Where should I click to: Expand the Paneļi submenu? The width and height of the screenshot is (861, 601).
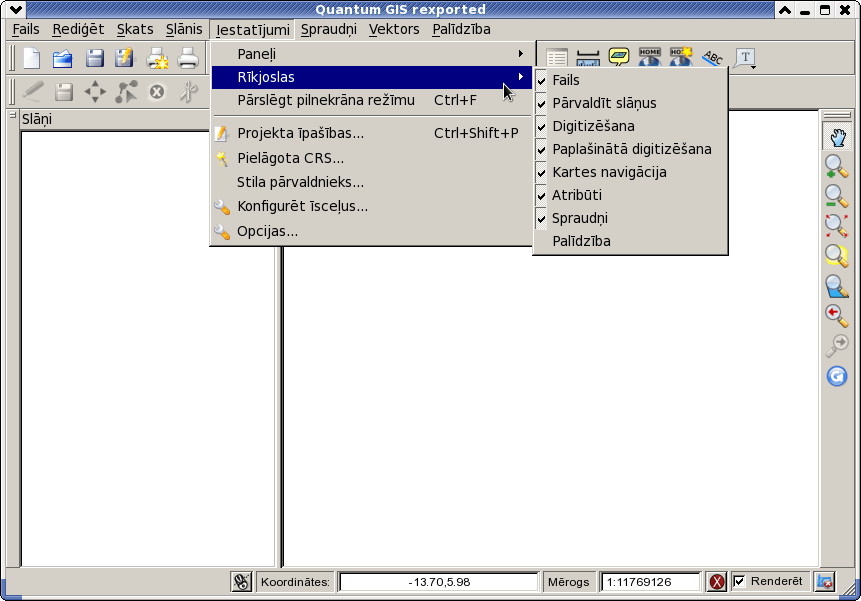click(x=372, y=54)
